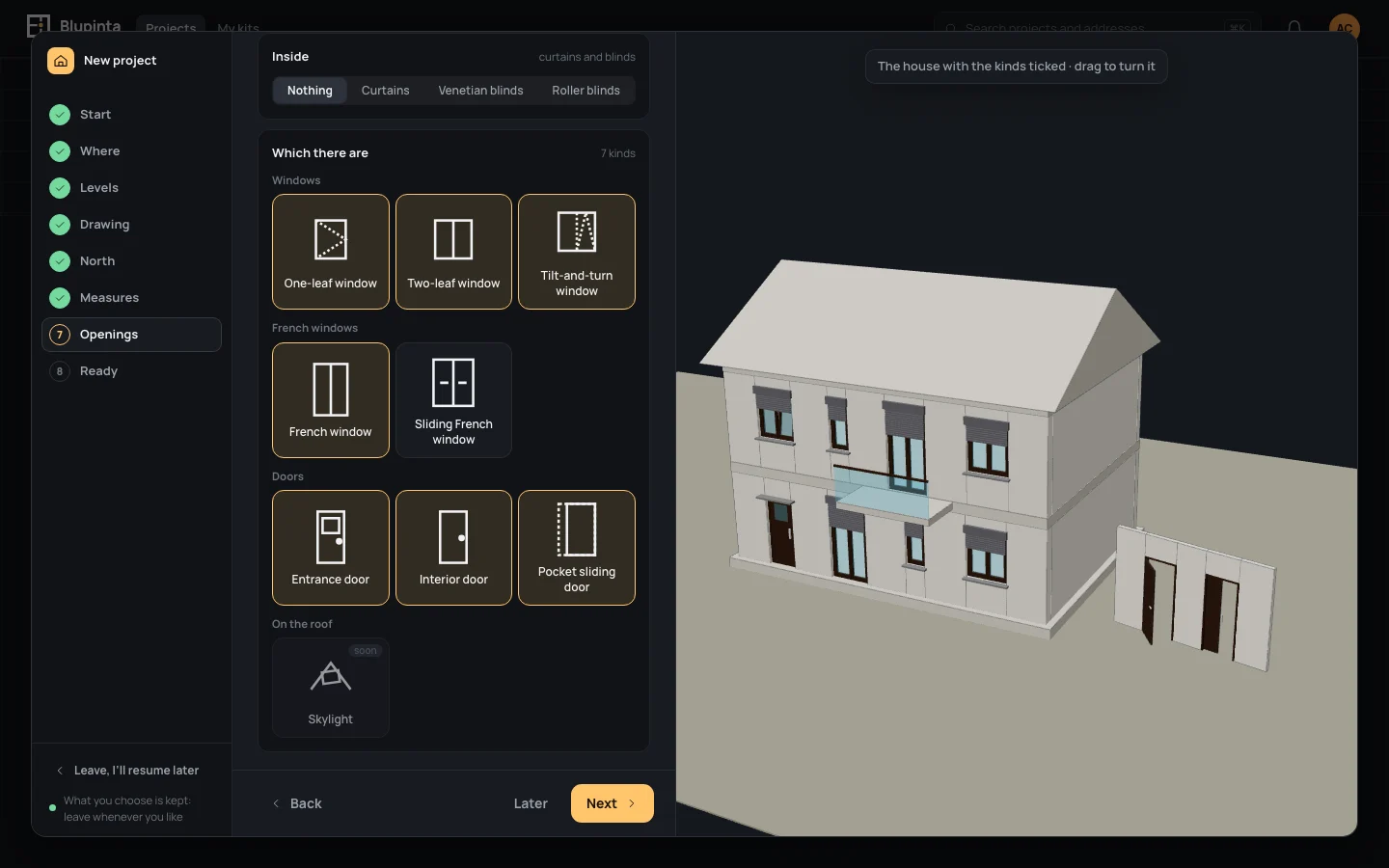1389x868 pixels.
Task: Click the house preview hint tooltip
Action: (1016, 67)
